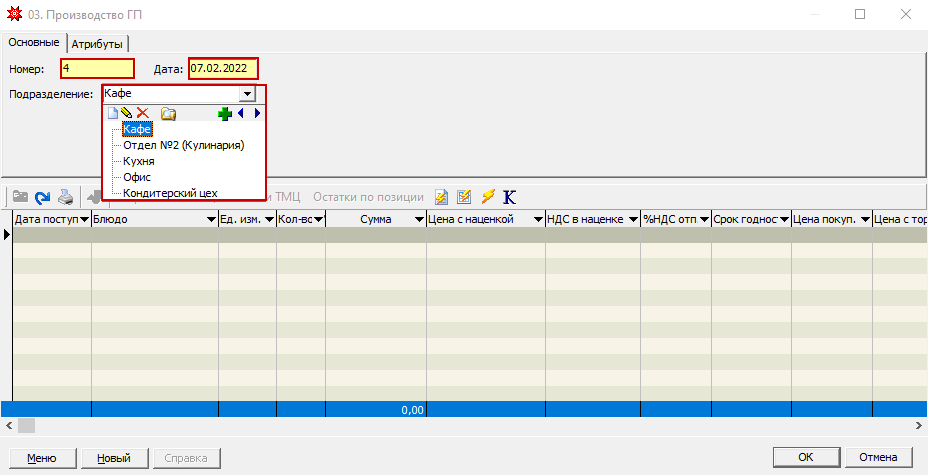Click the refresh icon in table toolbar
928x475 pixels.
43,197
